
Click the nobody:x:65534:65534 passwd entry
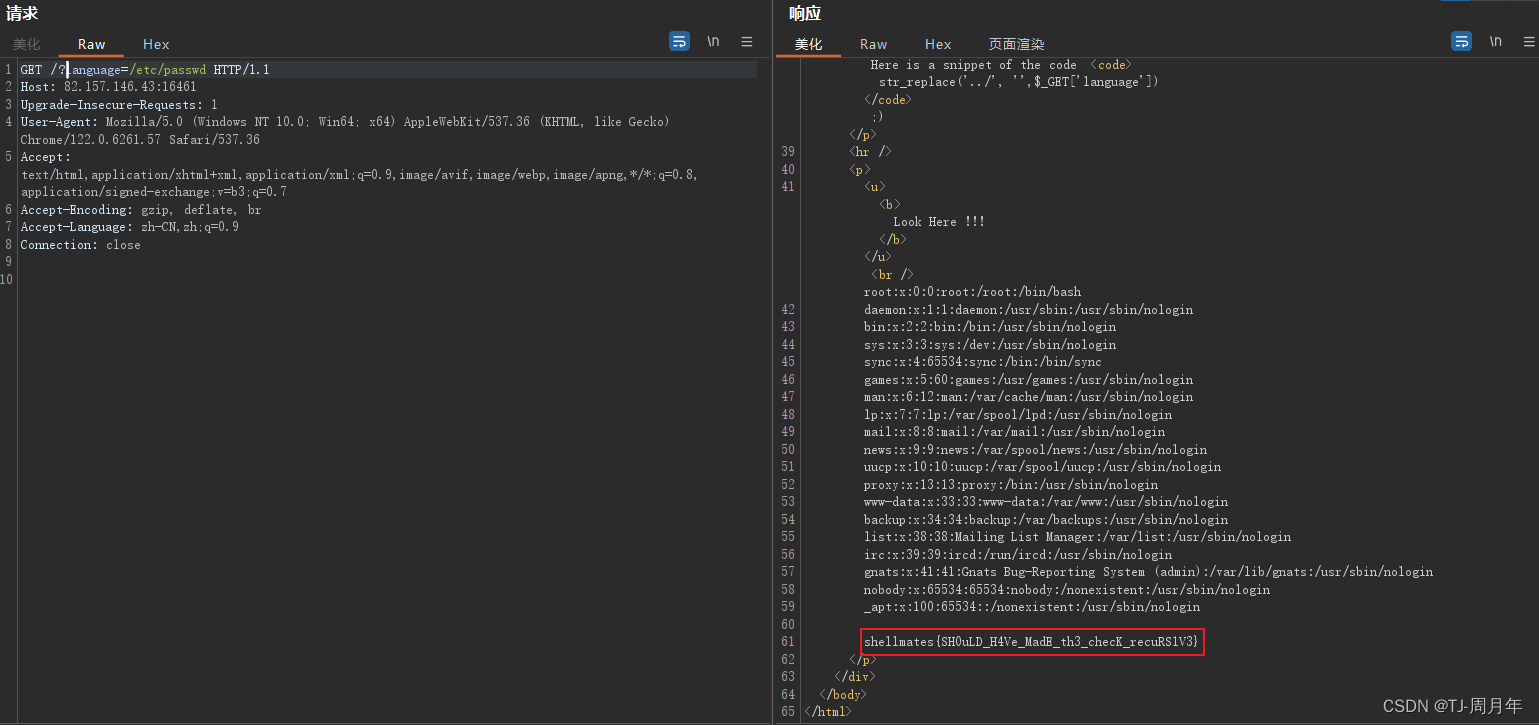(x=1067, y=590)
